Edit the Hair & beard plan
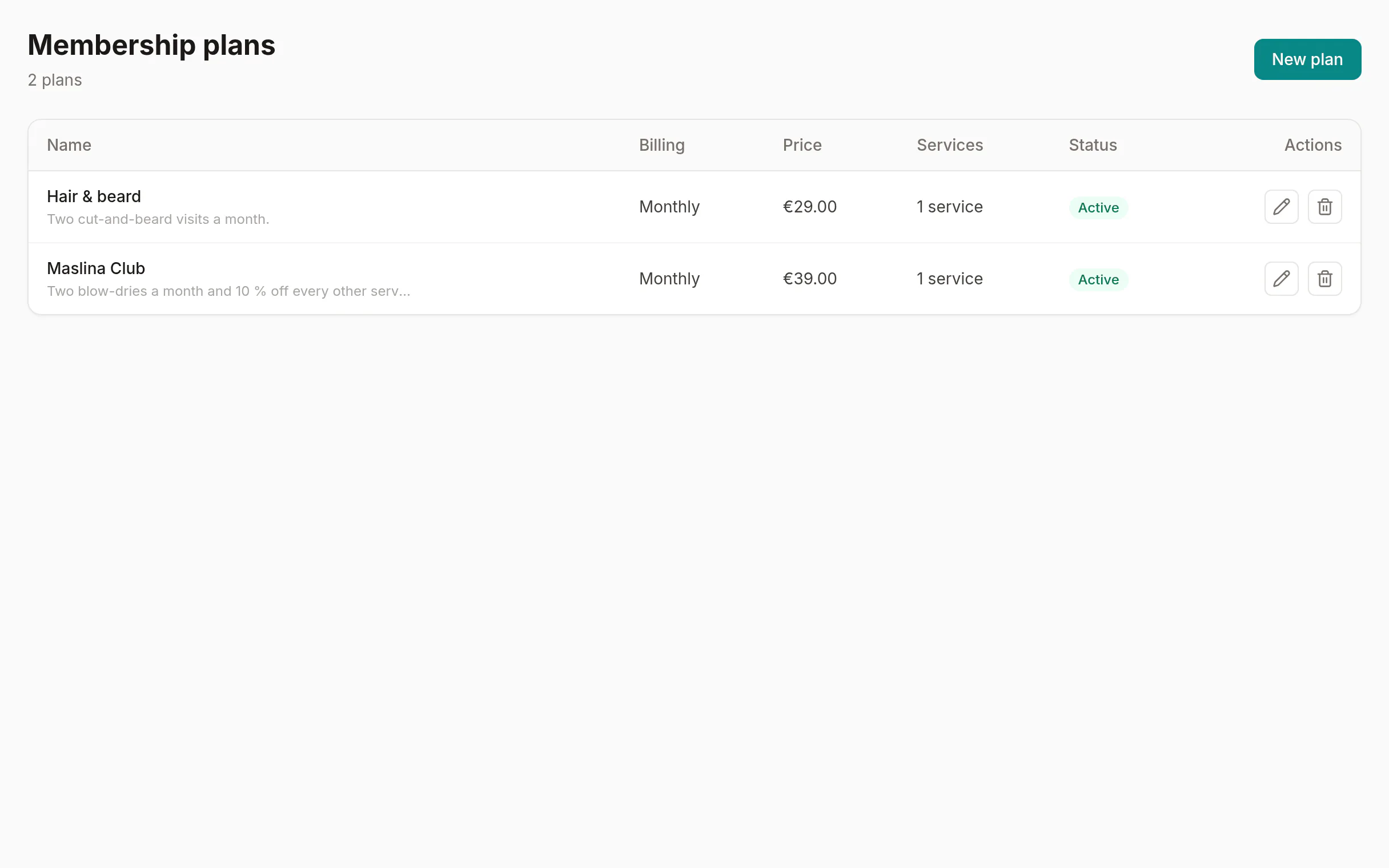Image resolution: width=1389 pixels, height=868 pixels. click(1281, 207)
